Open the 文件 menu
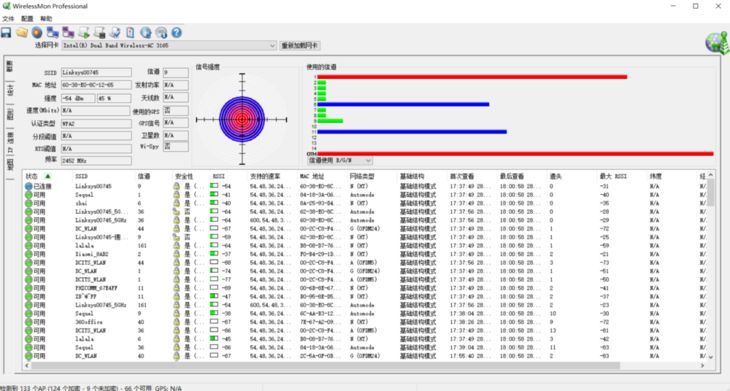 8,19
